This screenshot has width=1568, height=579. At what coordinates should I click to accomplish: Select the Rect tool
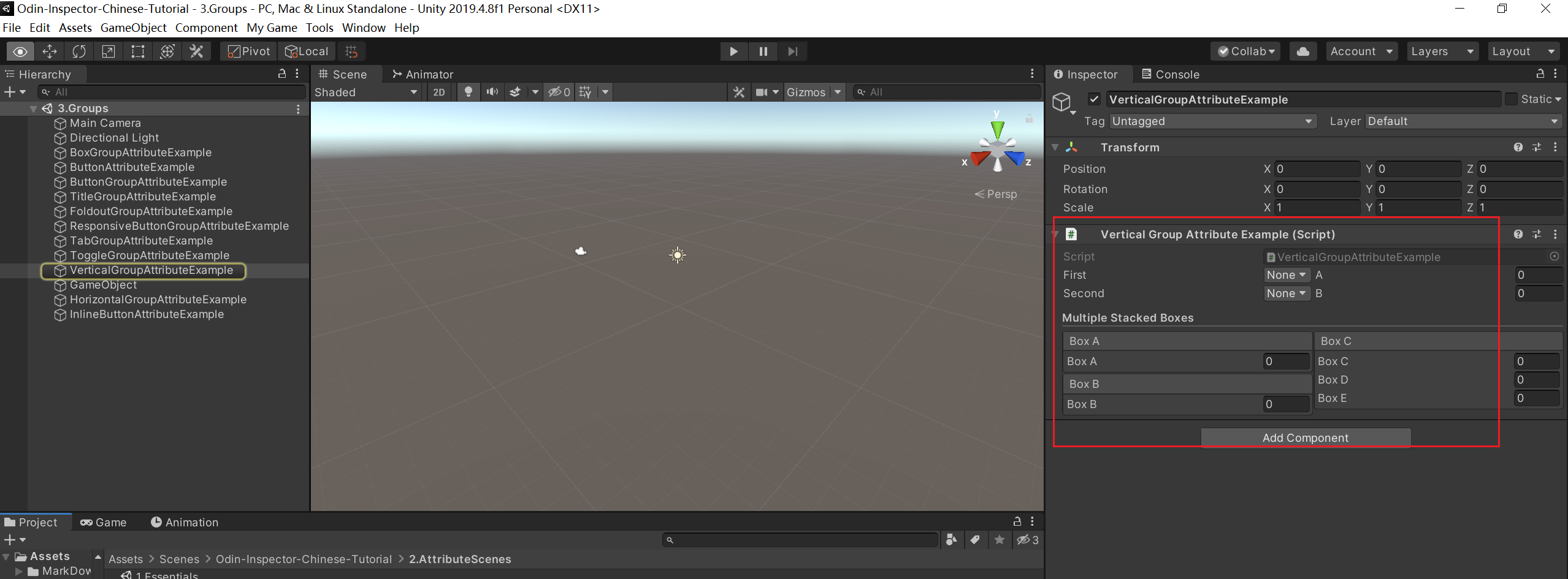coord(138,51)
